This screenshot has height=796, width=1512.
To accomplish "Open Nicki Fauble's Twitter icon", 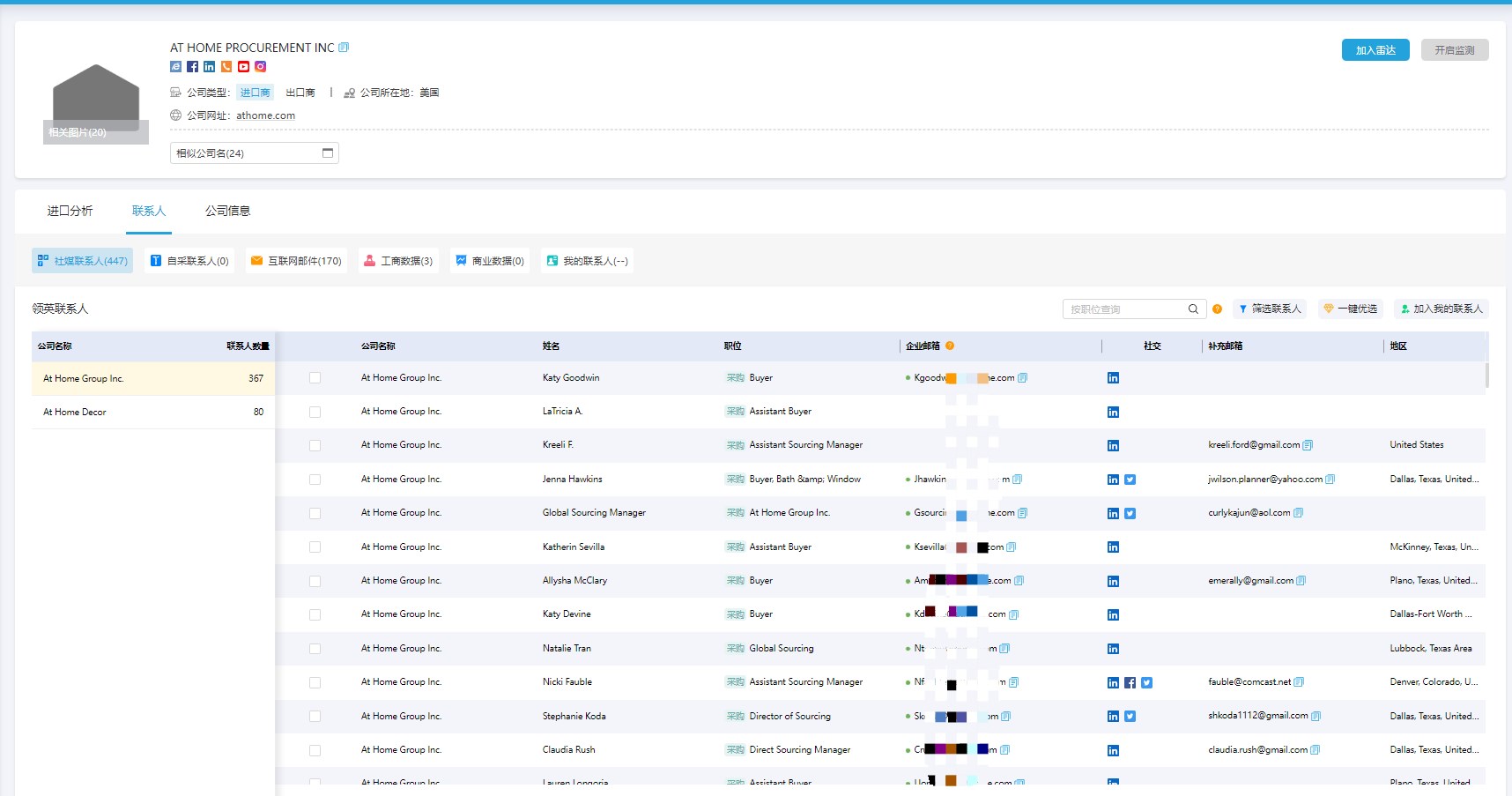I will (x=1146, y=682).
